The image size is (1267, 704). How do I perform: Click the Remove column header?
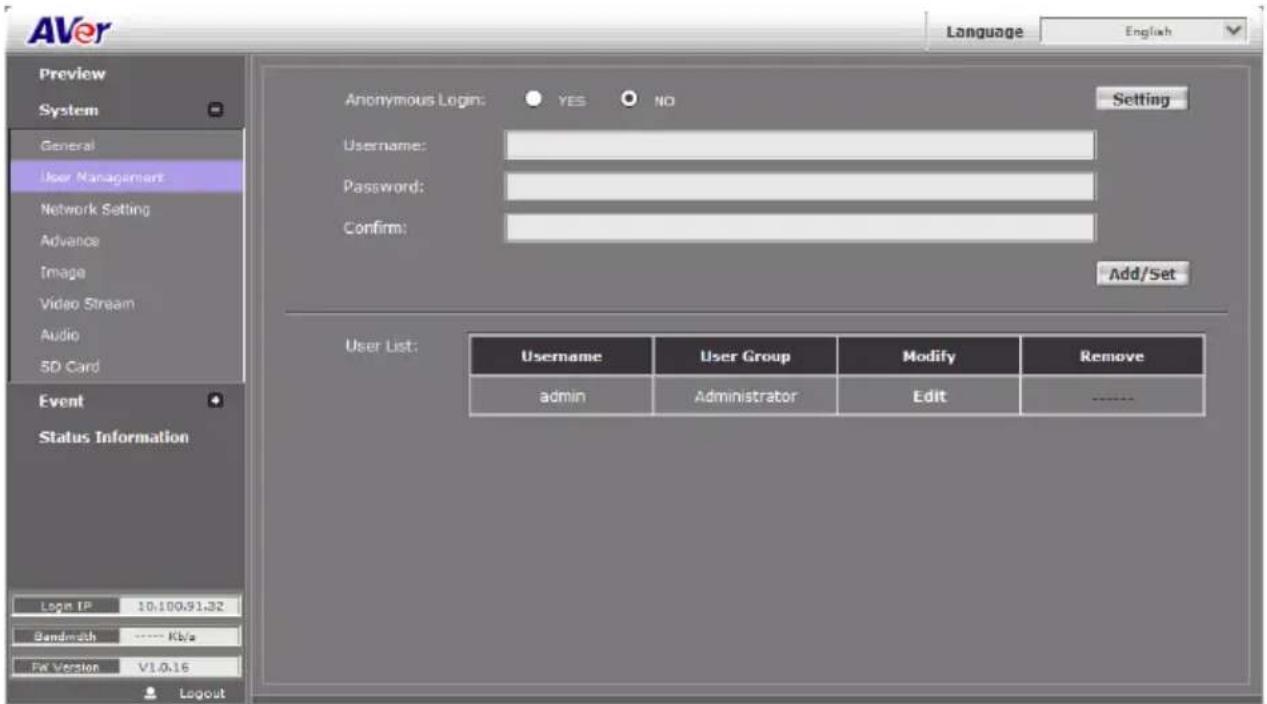tap(1112, 355)
